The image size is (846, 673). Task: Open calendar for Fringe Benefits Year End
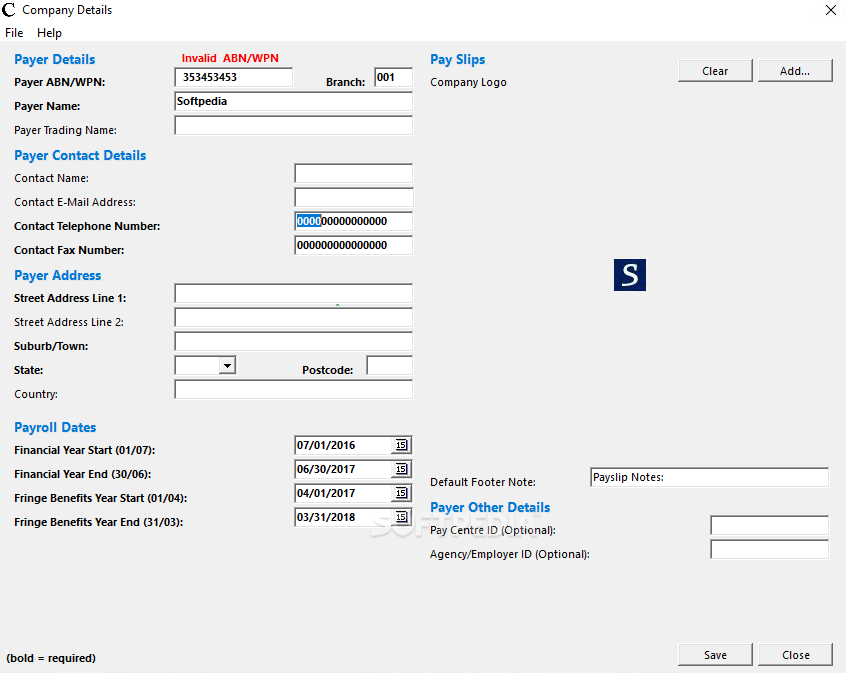pyautogui.click(x=401, y=517)
